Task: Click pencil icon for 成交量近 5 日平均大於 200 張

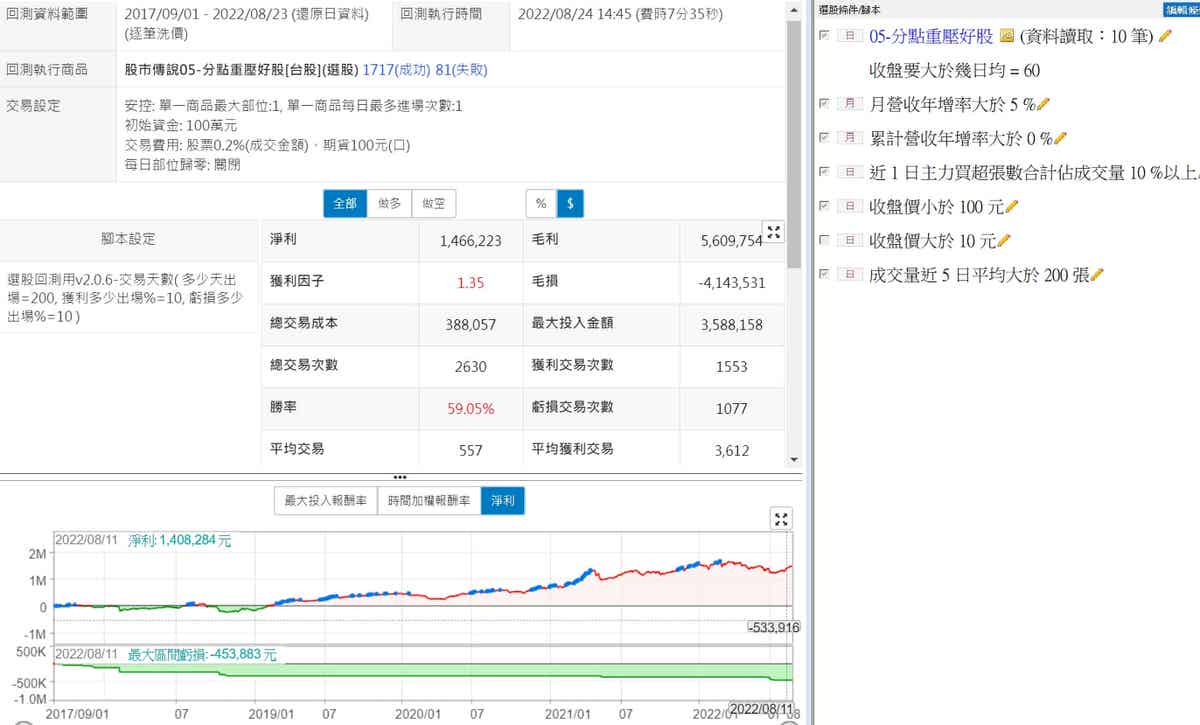Action: [1097, 275]
